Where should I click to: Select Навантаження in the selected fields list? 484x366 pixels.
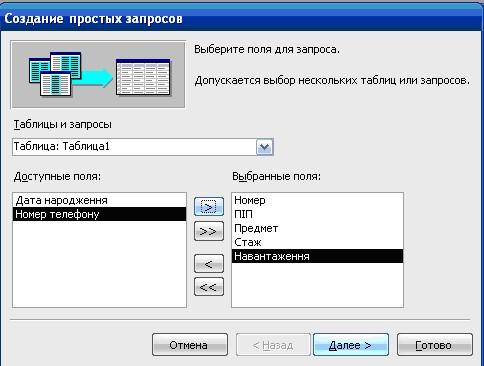tap(317, 256)
